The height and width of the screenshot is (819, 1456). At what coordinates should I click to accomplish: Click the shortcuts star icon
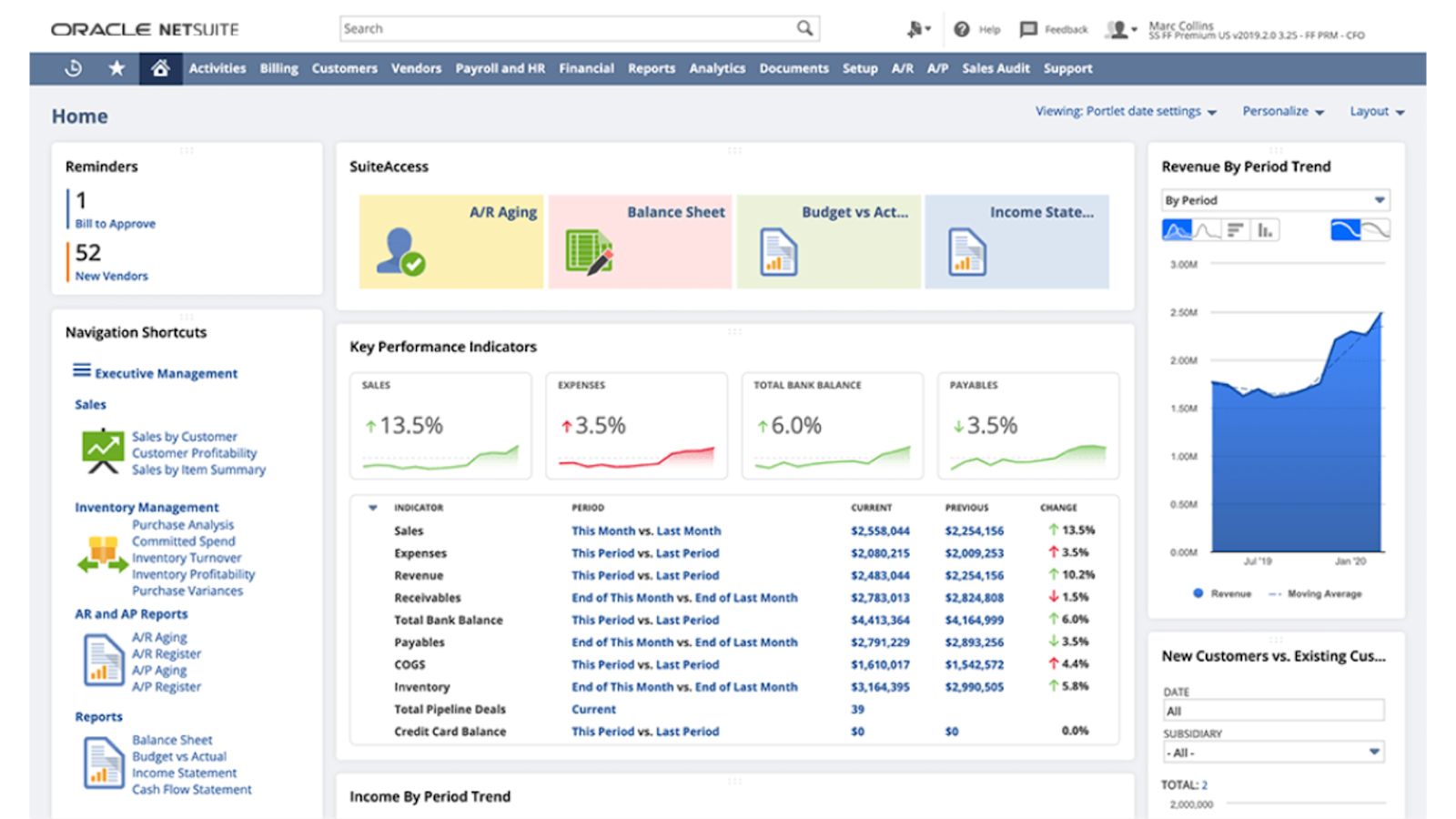(116, 68)
